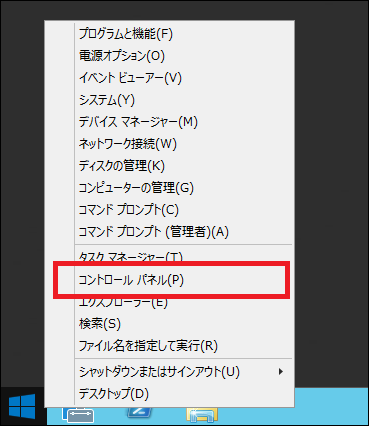Open the Windows Start button
Viewport: 369px width, 426px height.
pos(22,406)
